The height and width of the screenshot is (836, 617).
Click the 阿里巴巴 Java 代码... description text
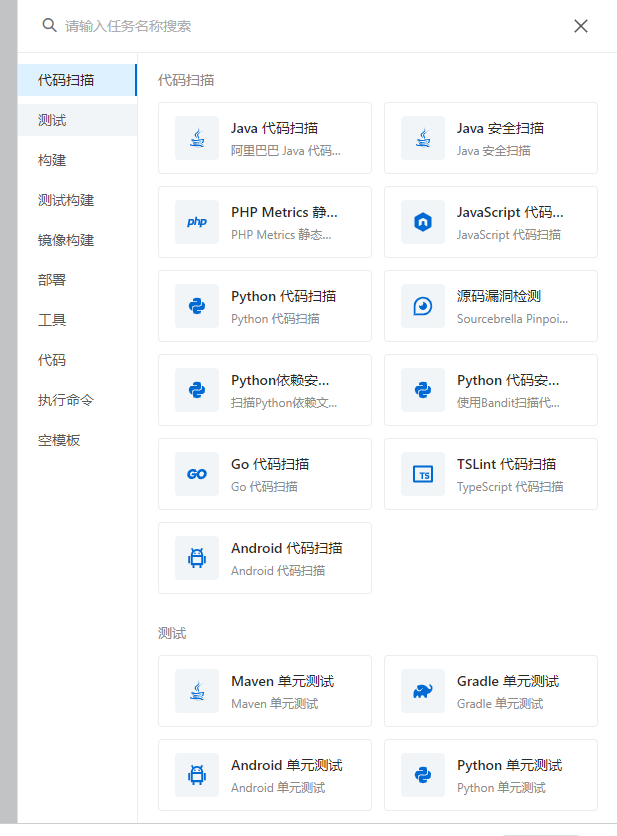(286, 151)
